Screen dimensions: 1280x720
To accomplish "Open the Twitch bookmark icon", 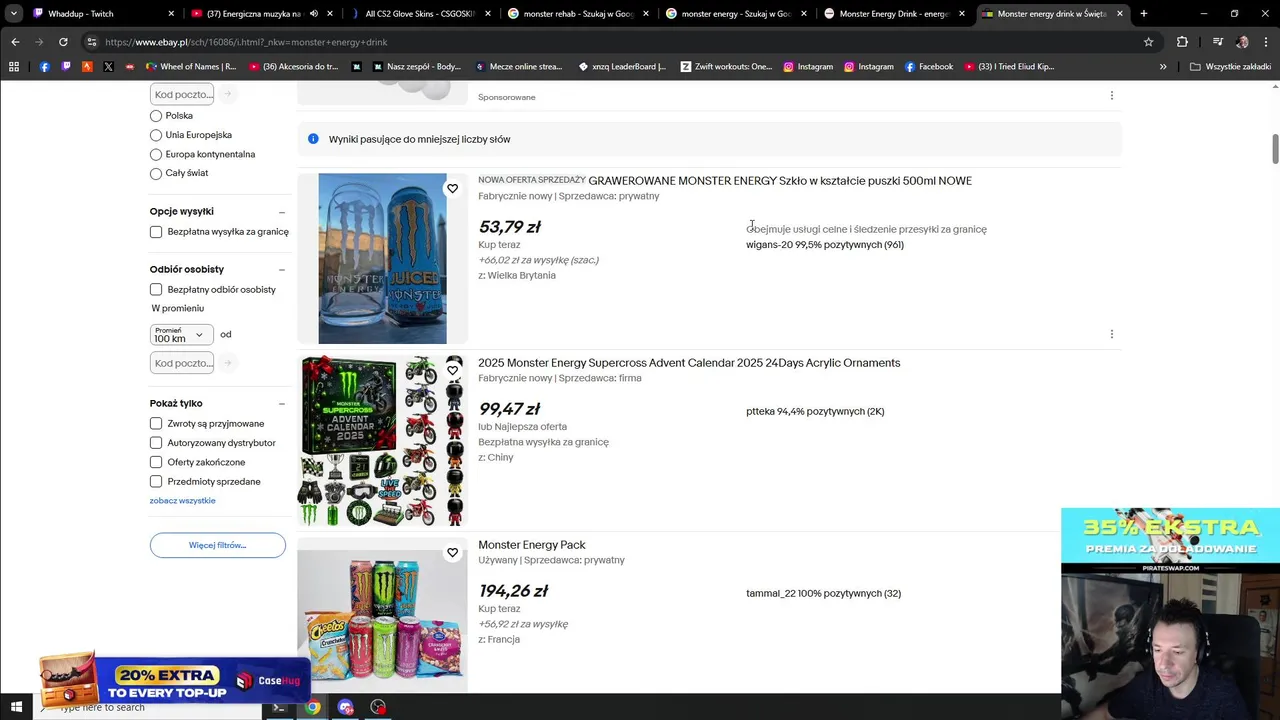I will pos(66,67).
